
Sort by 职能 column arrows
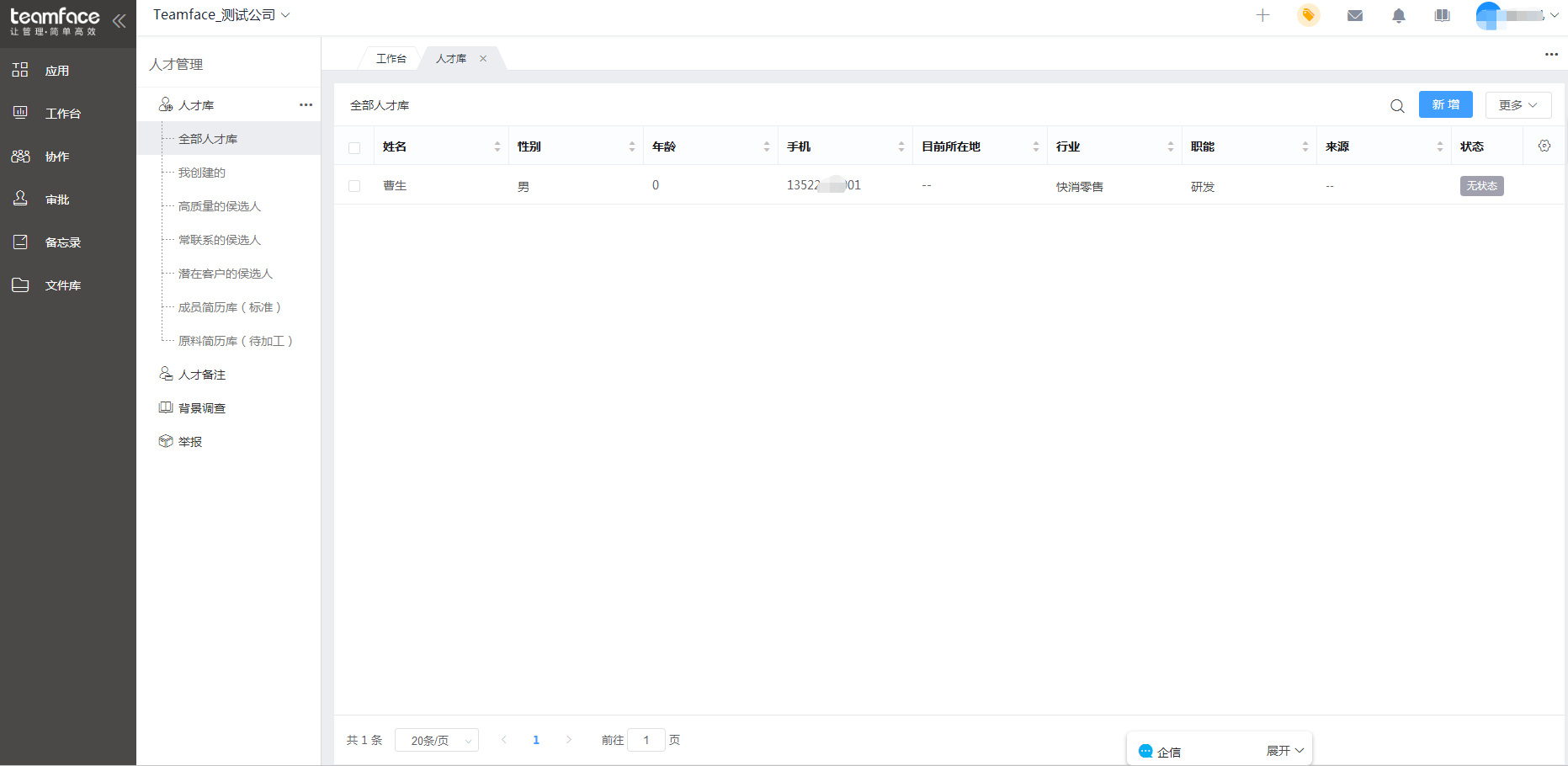tap(1305, 146)
